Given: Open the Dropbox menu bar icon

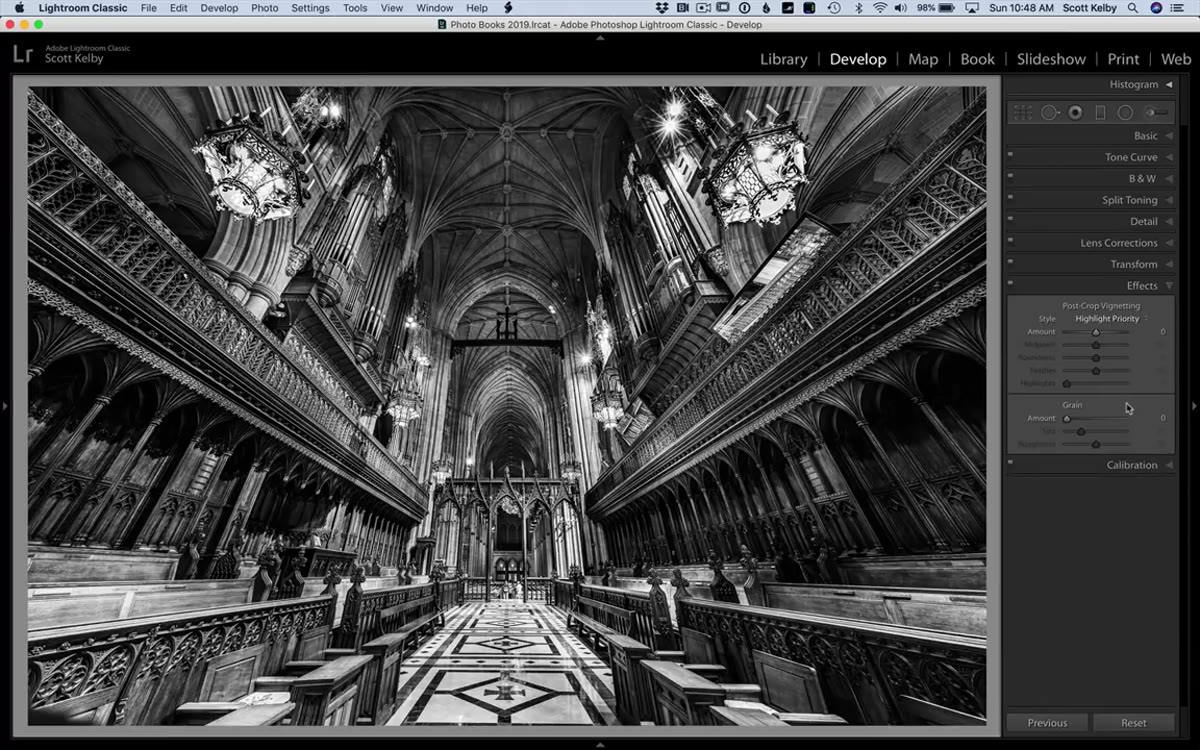Looking at the screenshot, I should (662, 8).
